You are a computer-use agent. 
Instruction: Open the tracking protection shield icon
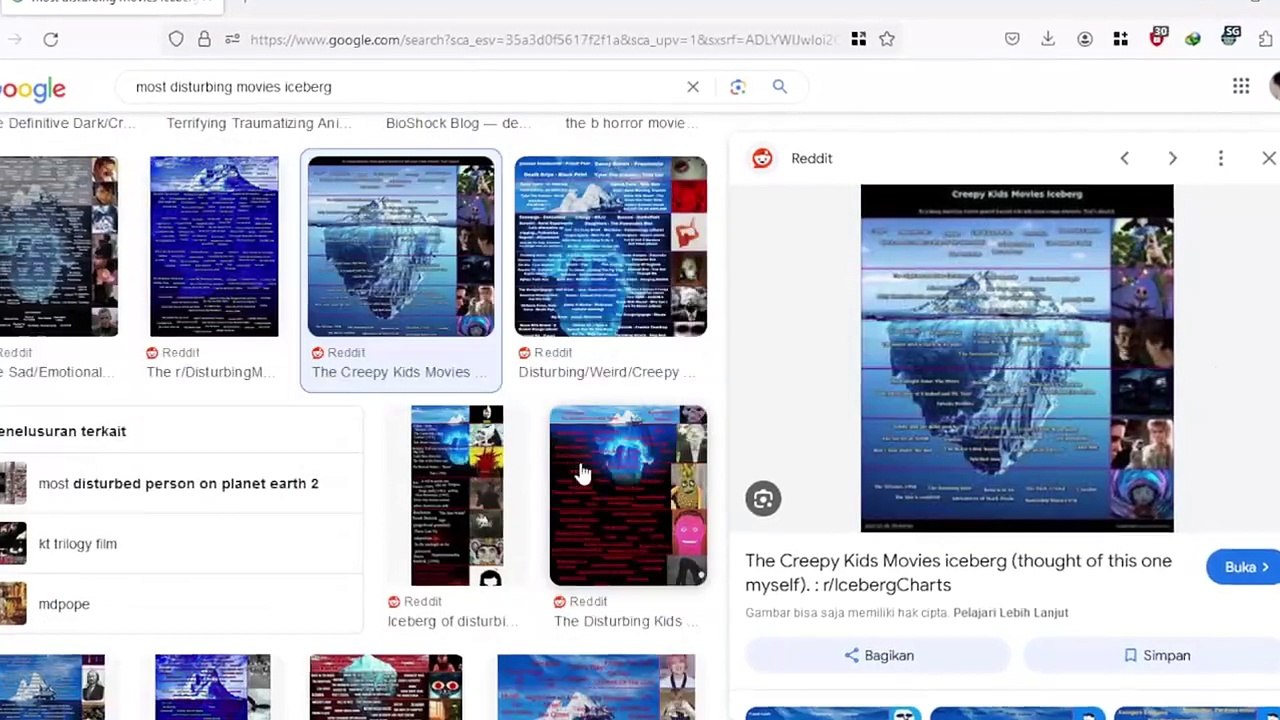tap(176, 39)
